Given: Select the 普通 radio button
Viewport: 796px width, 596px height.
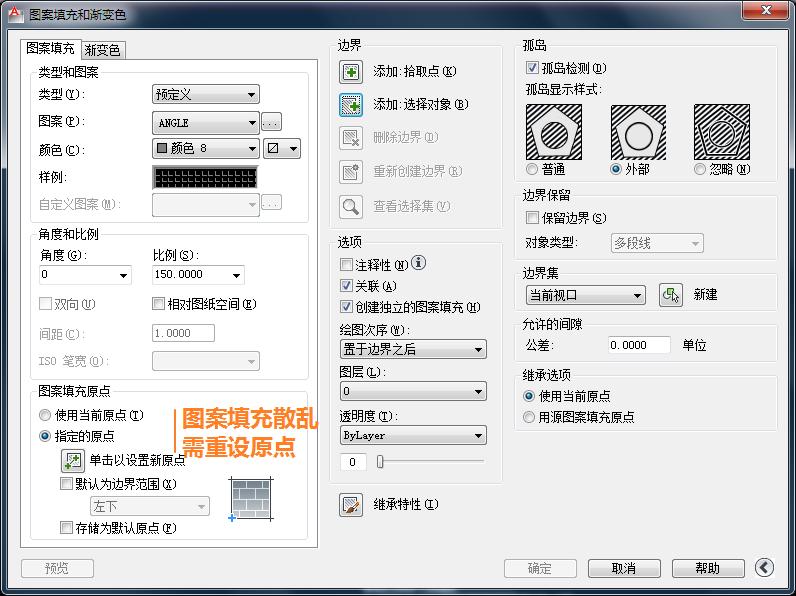Looking at the screenshot, I should (532, 169).
